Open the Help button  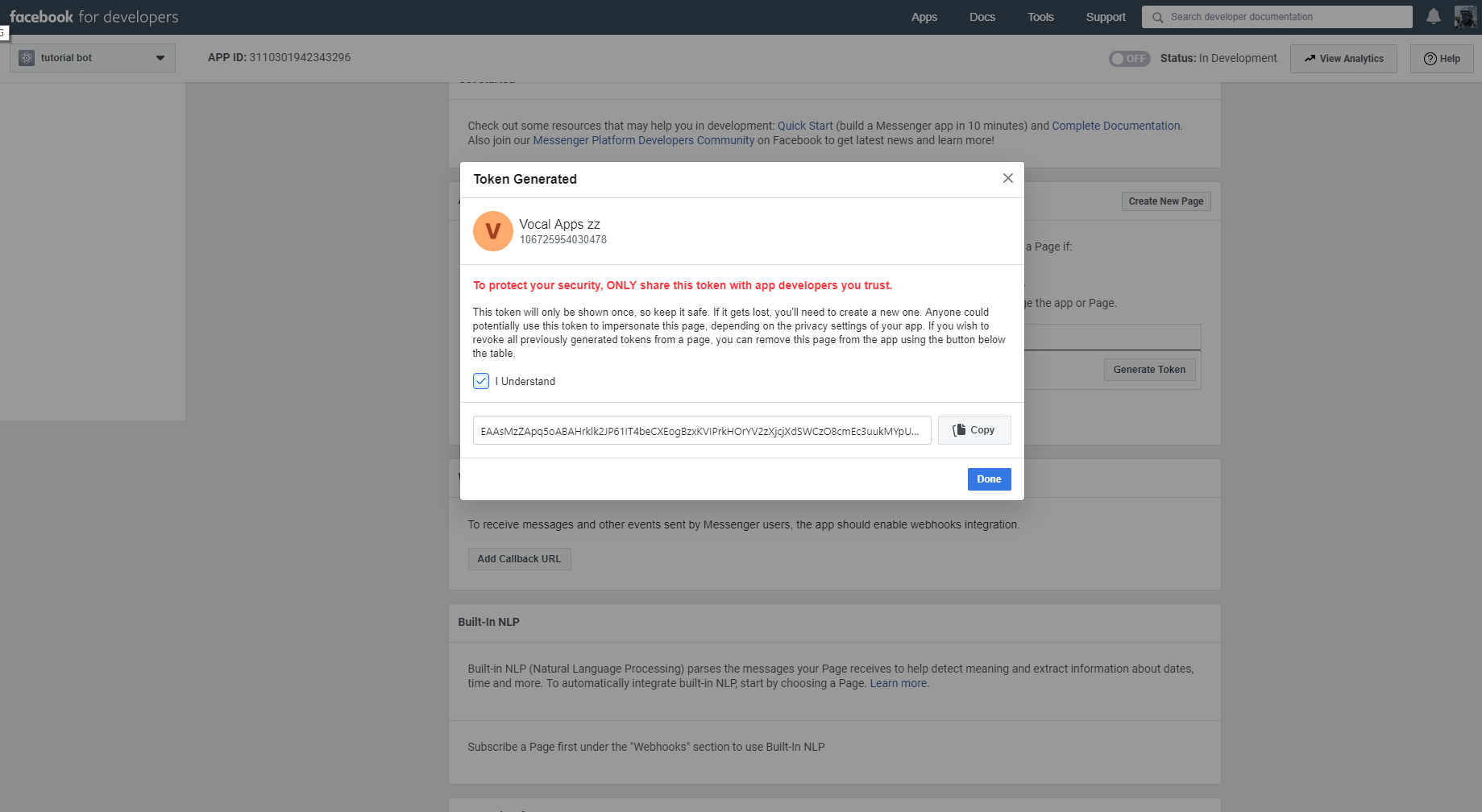click(x=1442, y=59)
